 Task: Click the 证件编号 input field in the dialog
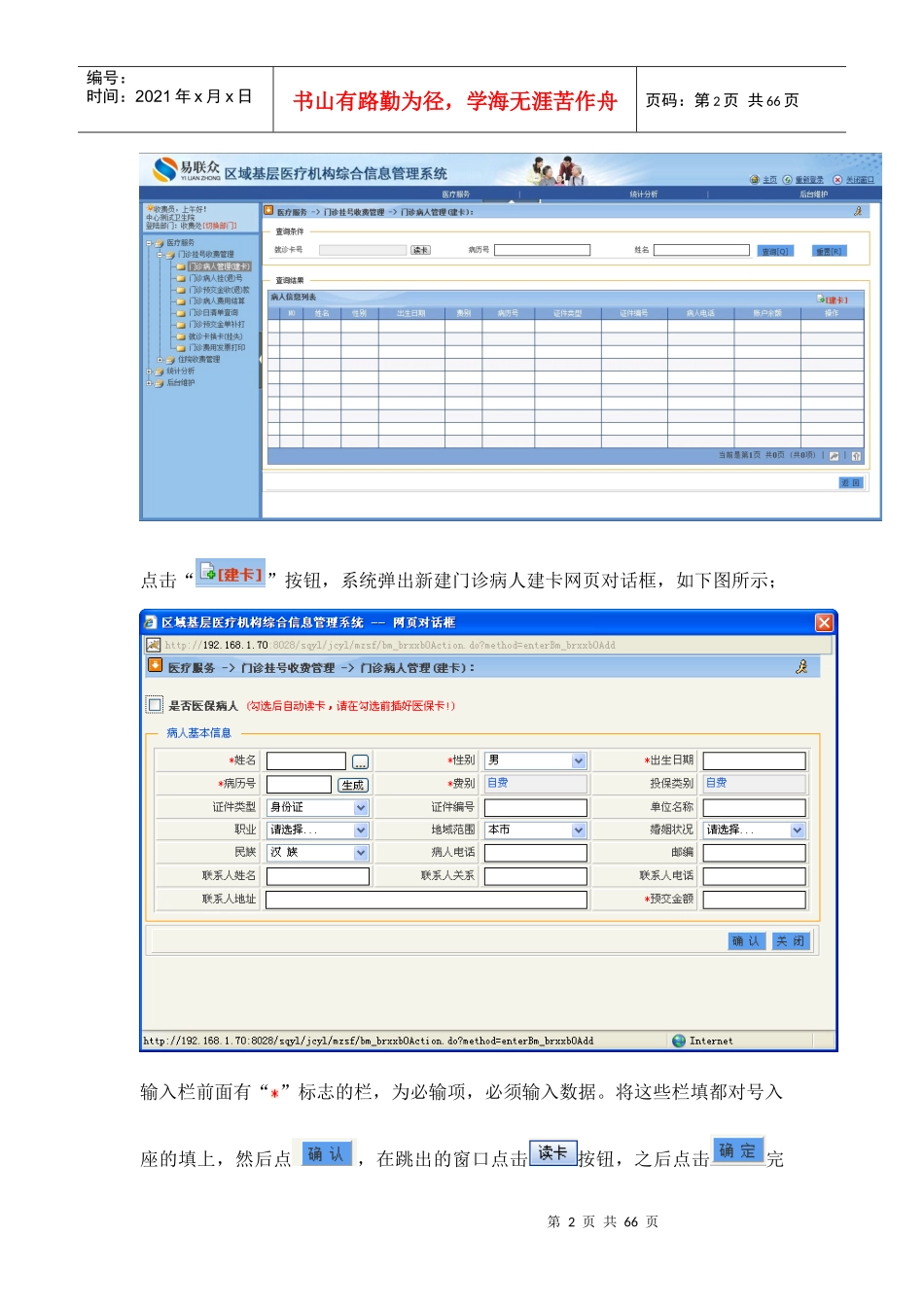tap(536, 807)
